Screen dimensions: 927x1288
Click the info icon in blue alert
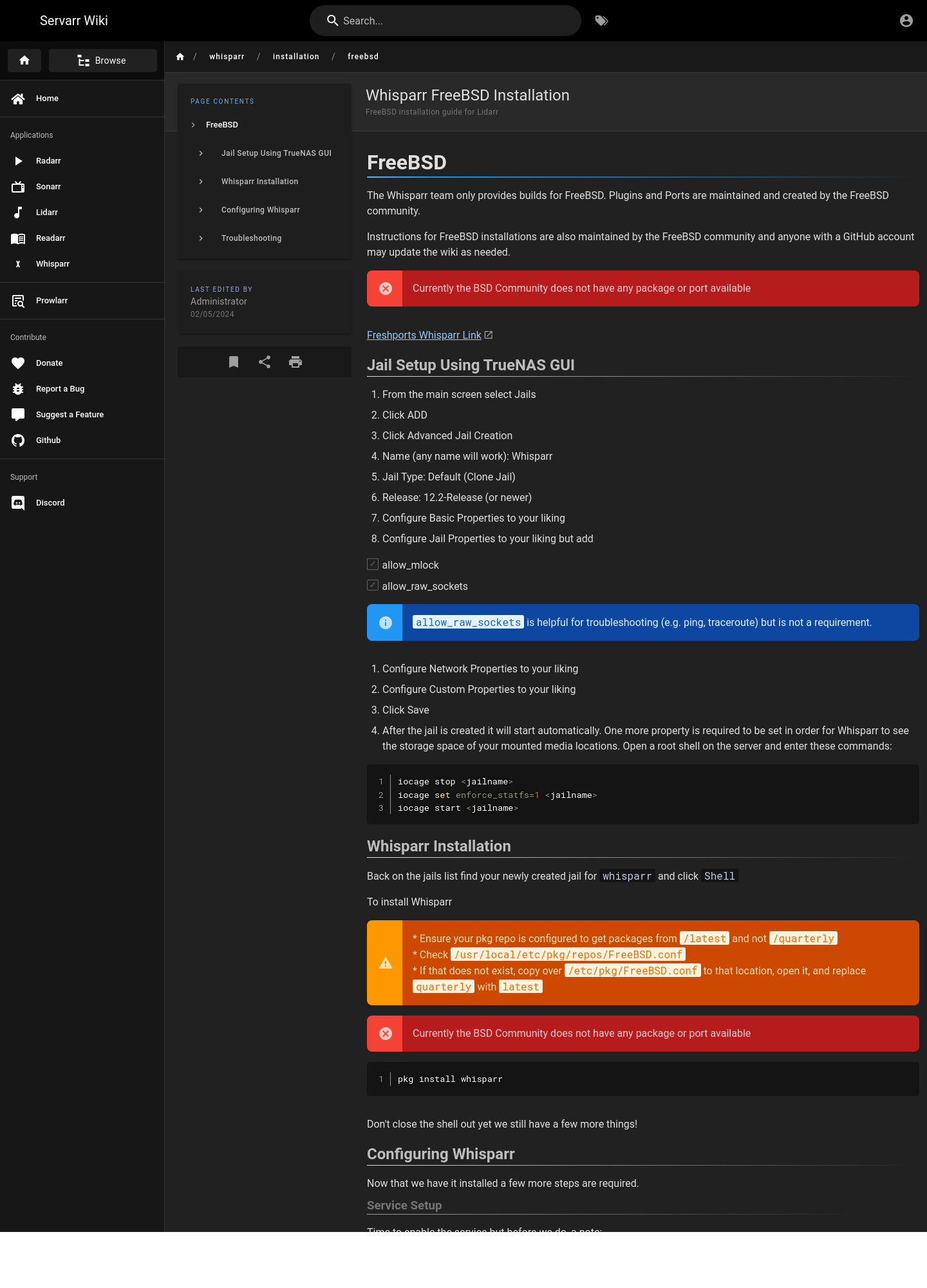coord(386,623)
